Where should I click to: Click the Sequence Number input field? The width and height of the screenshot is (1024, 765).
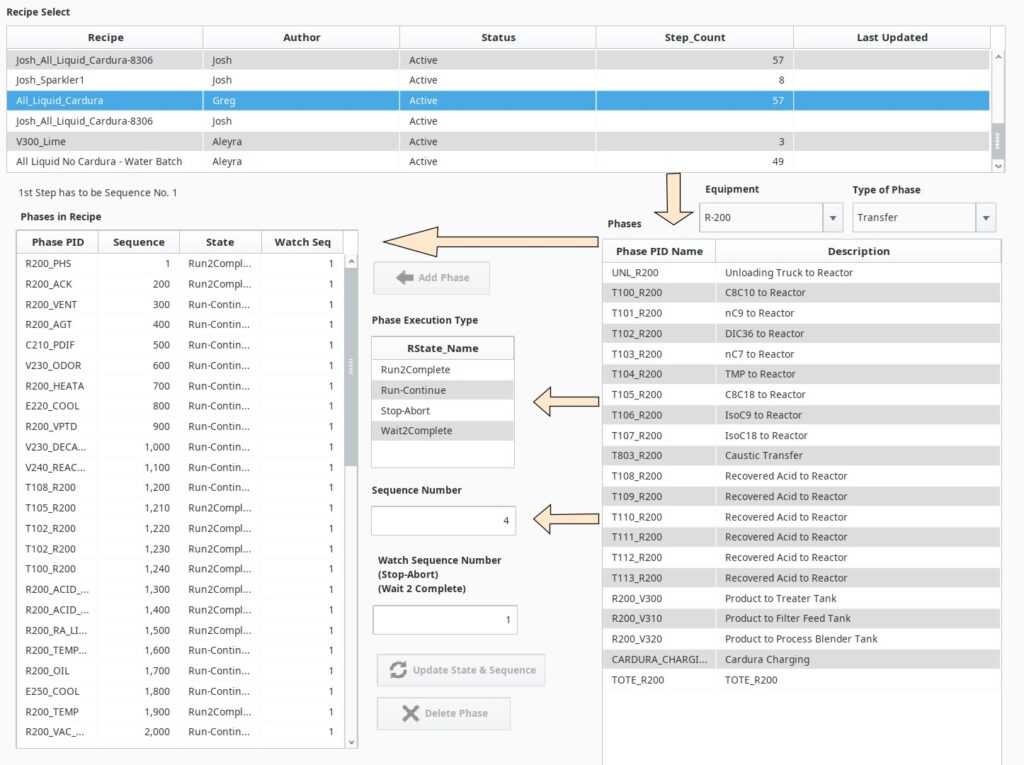[x=443, y=520]
